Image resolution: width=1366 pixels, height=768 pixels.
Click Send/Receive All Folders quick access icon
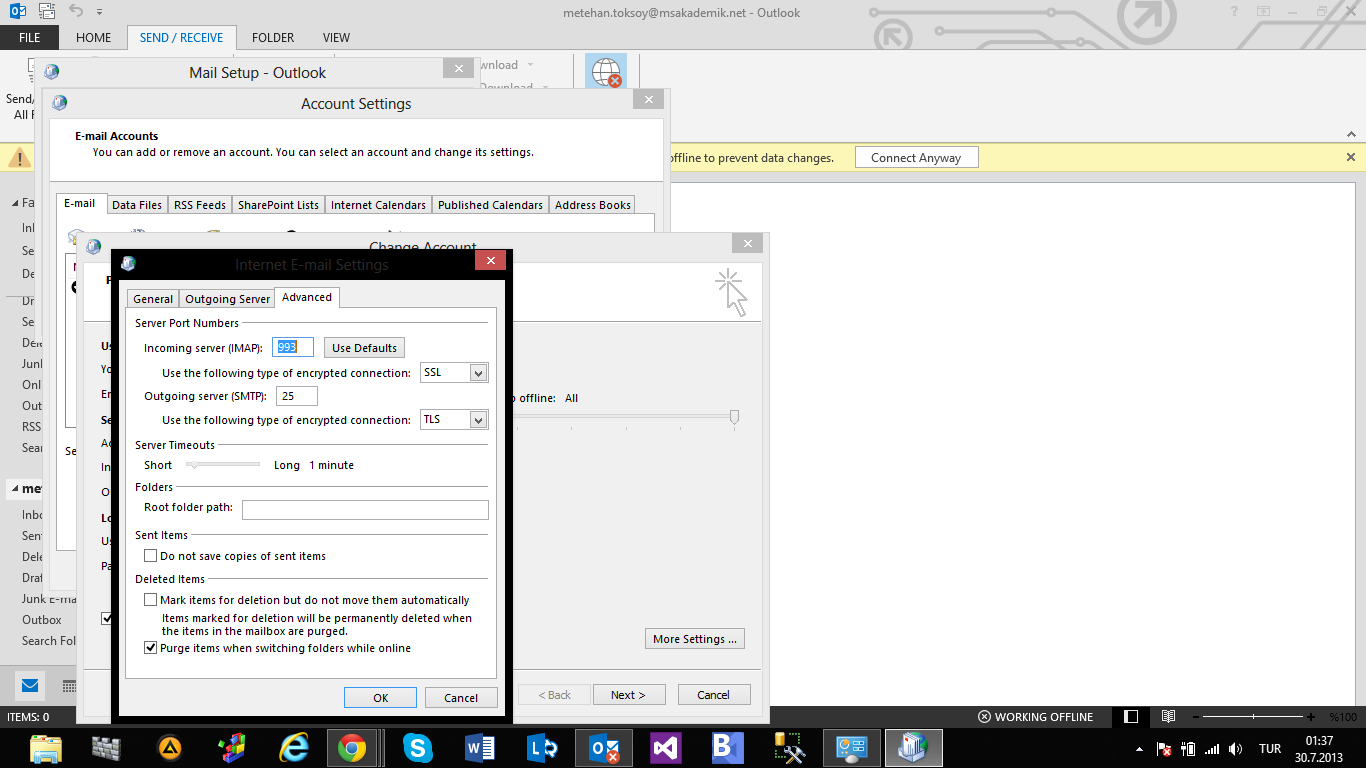47,12
